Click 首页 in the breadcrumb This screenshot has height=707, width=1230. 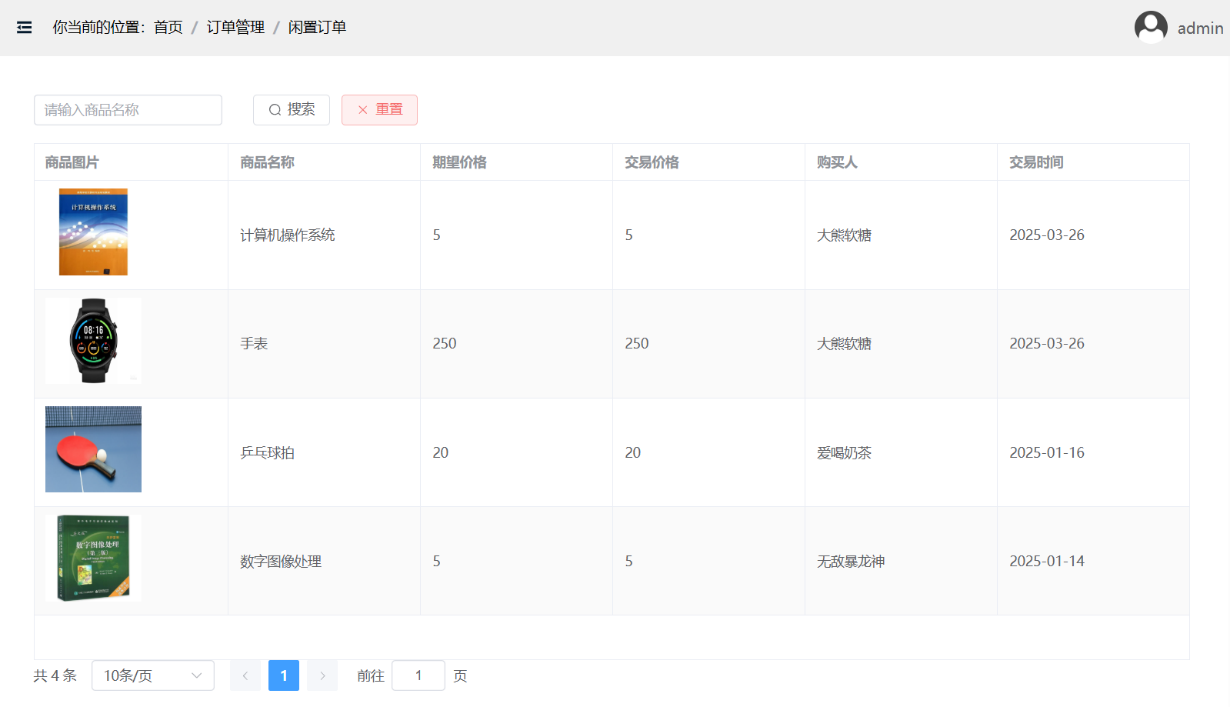pyautogui.click(x=168, y=27)
